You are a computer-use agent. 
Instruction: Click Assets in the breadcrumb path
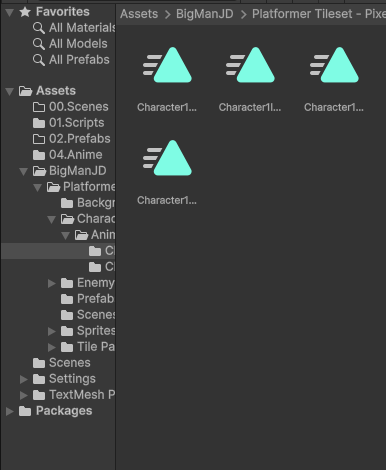[x=139, y=14]
